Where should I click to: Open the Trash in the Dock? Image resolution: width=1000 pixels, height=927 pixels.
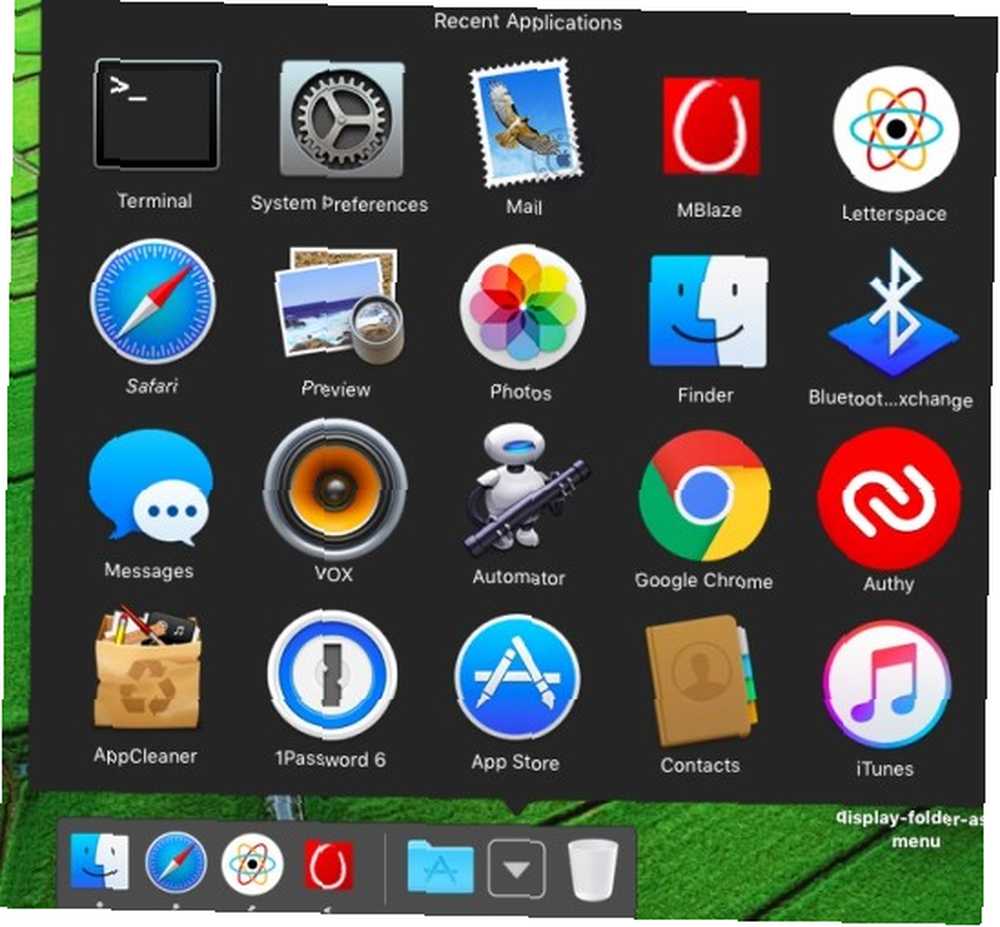click(x=592, y=868)
